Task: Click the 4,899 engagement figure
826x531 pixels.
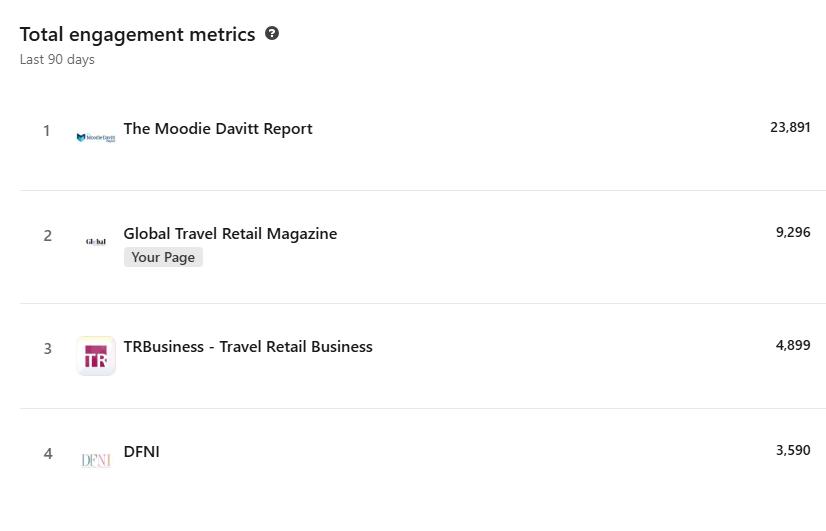Action: coord(793,345)
